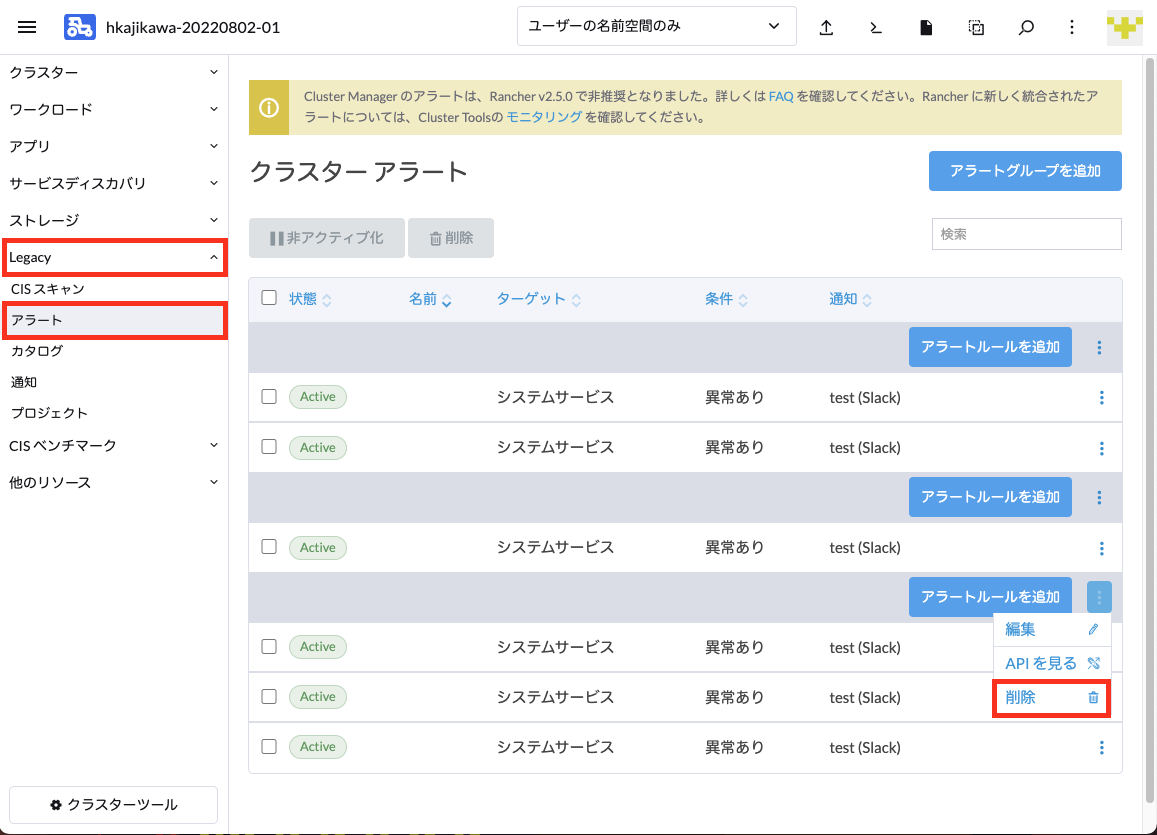Viewport: 1157px width, 835px height.
Task: Sort by 状態 column arrows
Action: click(x=327, y=299)
